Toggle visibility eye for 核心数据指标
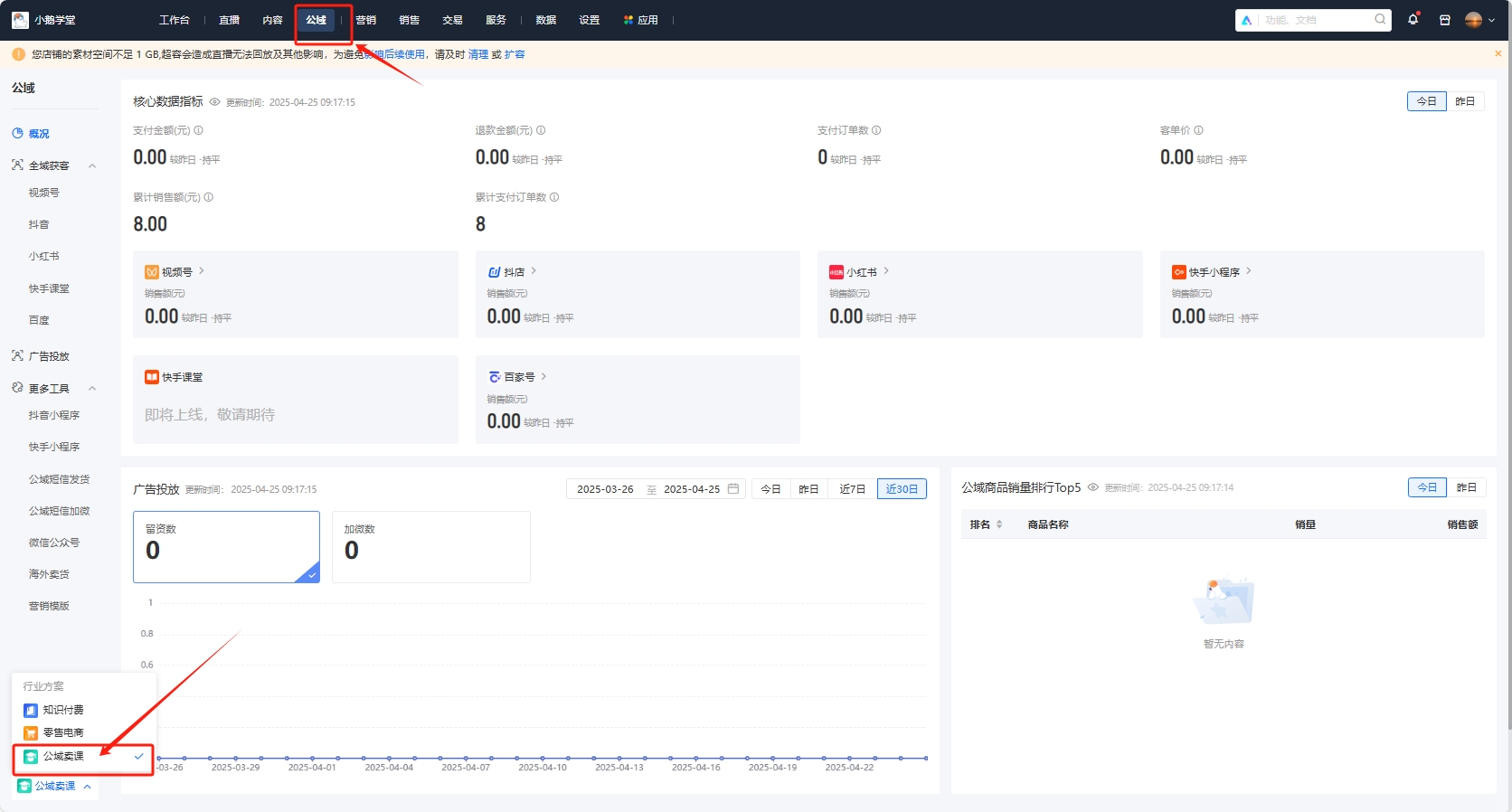Viewport: 1512px width, 812px height. click(215, 102)
